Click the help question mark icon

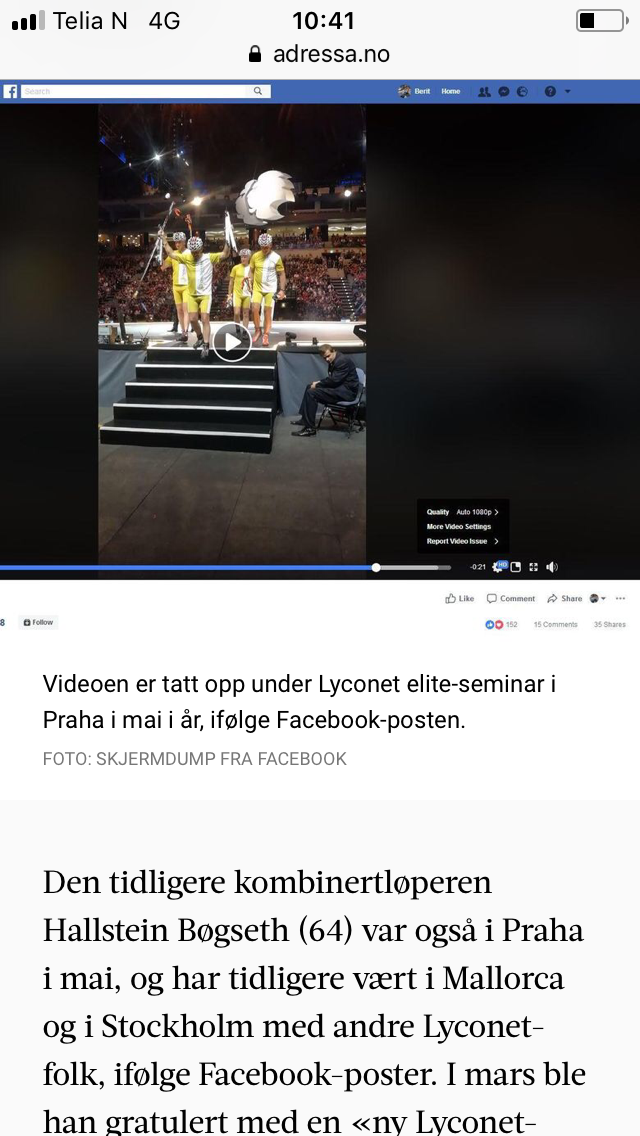tap(550, 92)
